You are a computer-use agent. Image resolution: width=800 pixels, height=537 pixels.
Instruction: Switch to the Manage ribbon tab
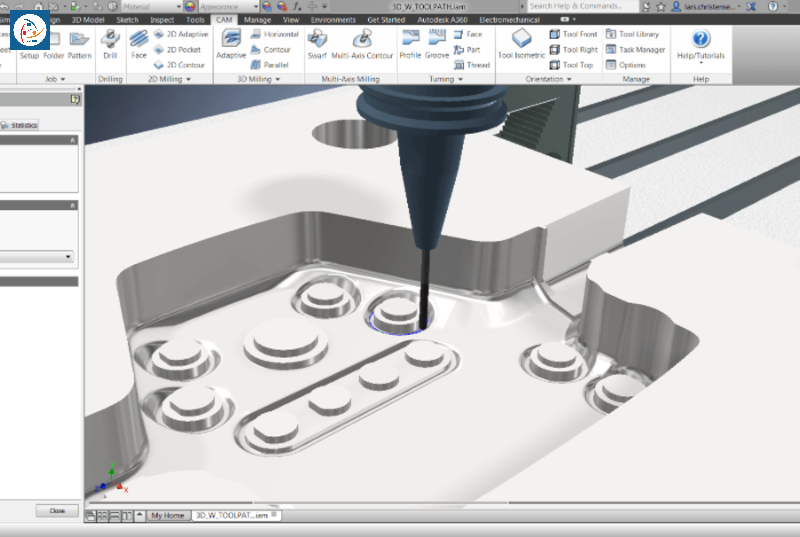point(257,20)
